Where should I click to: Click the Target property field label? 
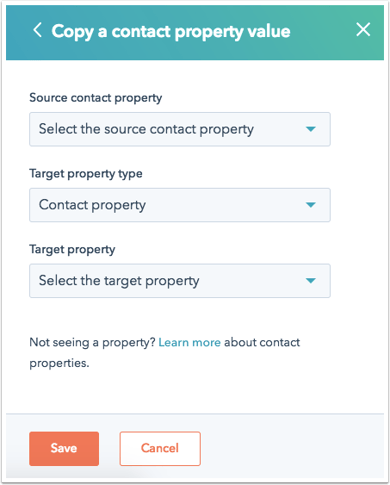click(x=72, y=249)
